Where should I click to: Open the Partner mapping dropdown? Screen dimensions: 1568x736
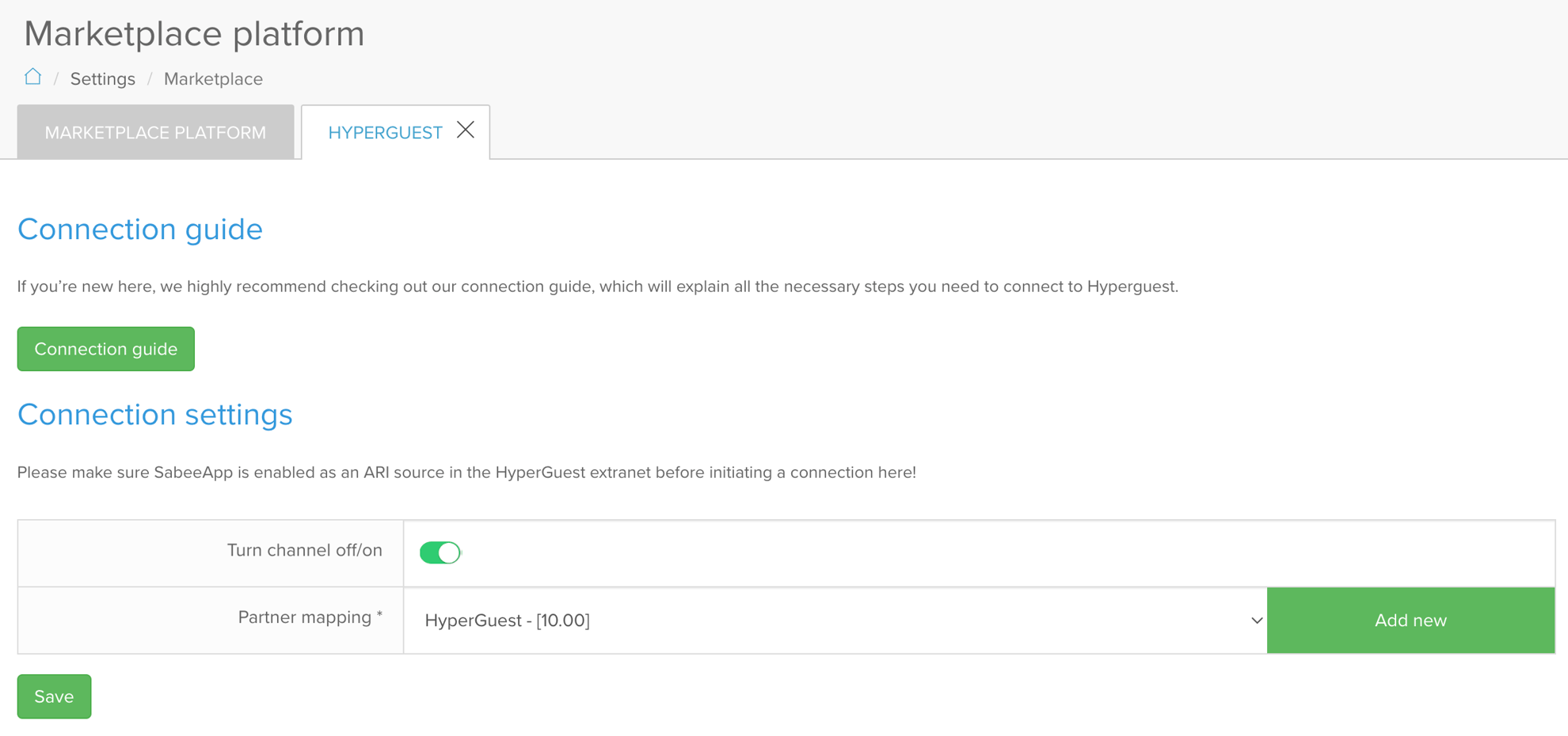coord(832,620)
